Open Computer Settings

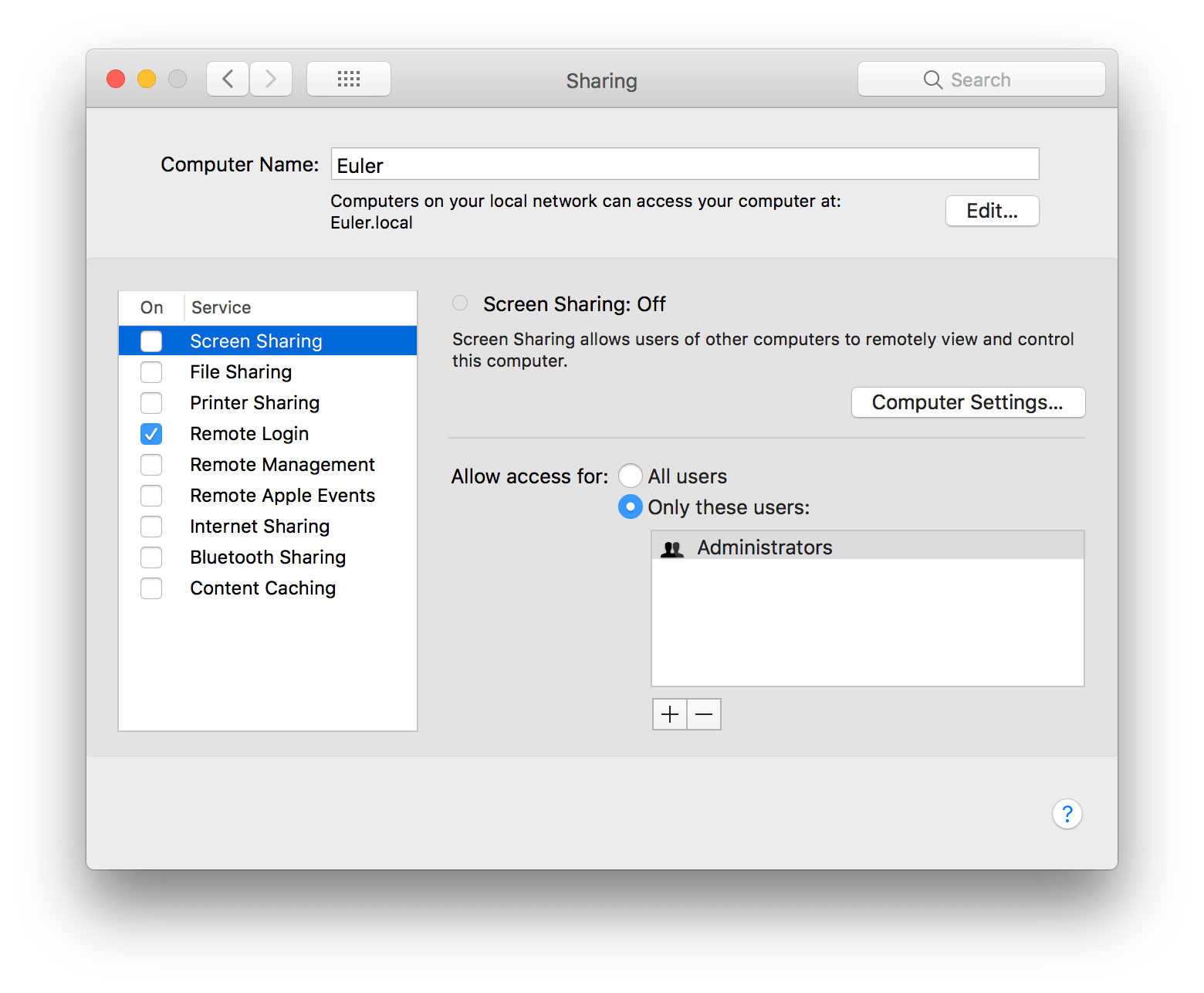pos(968,402)
